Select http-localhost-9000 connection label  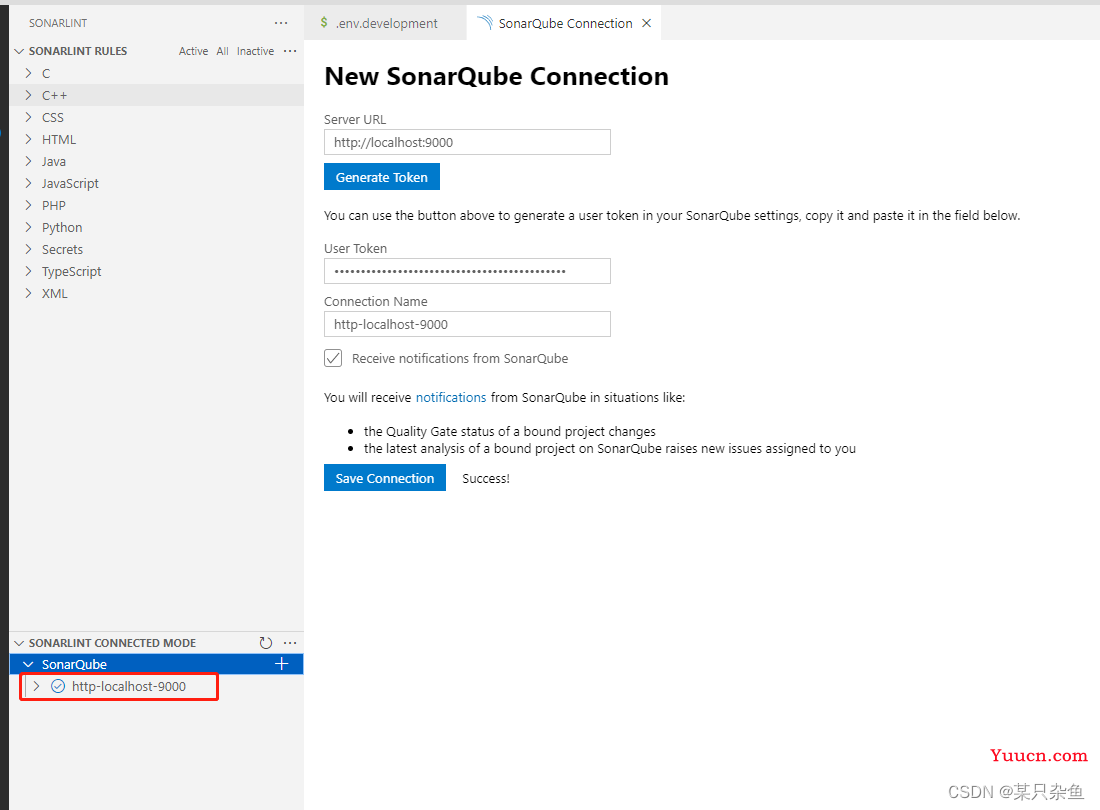click(x=129, y=686)
